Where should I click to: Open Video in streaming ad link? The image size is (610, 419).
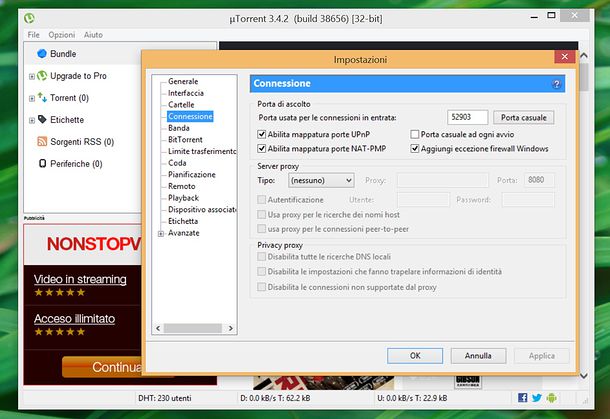pyautogui.click(x=80, y=279)
